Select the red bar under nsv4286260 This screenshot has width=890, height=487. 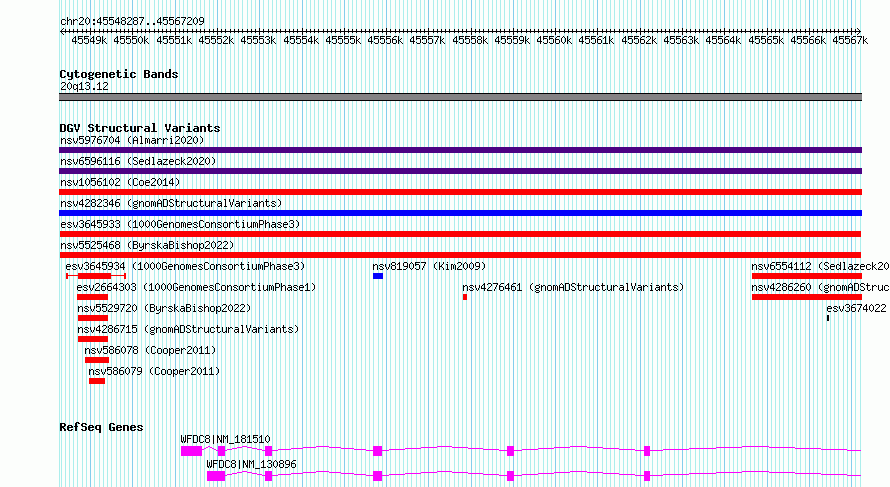807,297
